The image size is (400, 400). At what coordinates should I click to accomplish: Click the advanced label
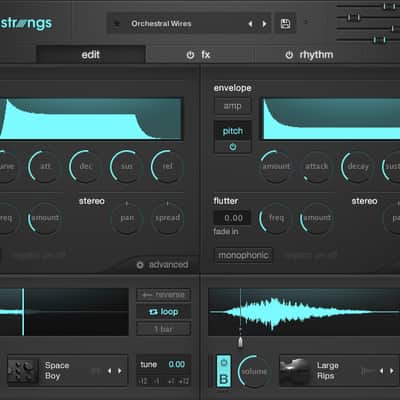pyautogui.click(x=168, y=265)
